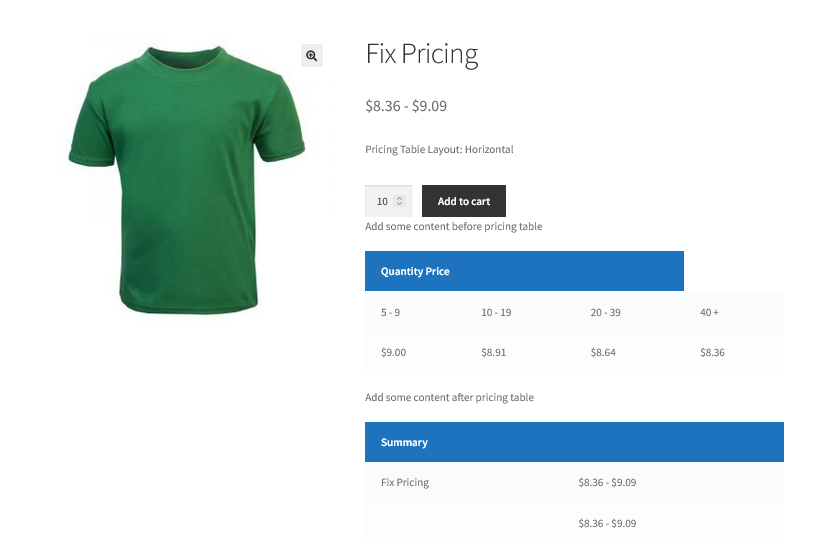Click the magnifier zoom icon on product image
This screenshot has width=840, height=539.
[312, 56]
